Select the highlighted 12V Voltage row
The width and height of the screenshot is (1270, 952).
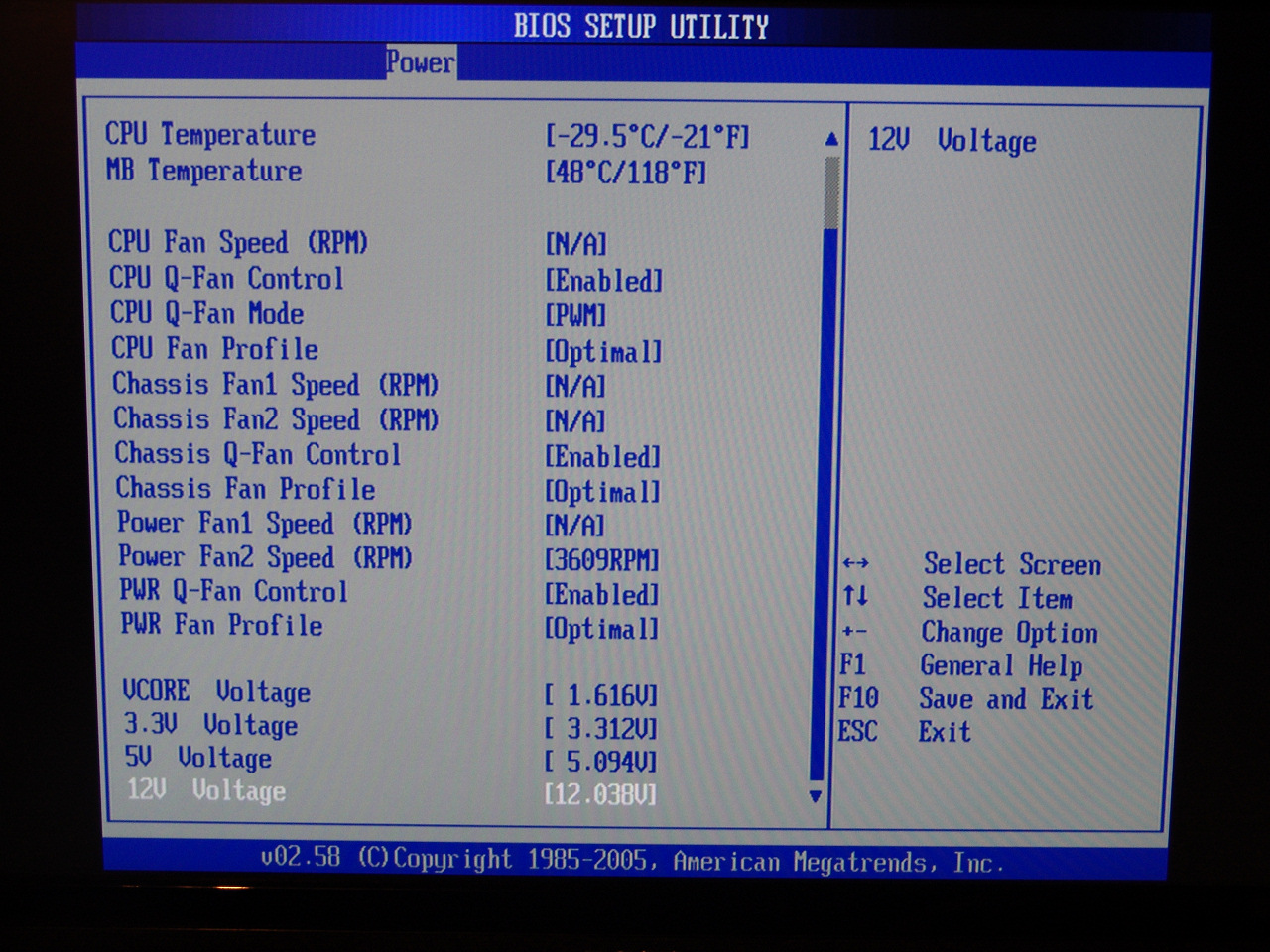click(206, 791)
